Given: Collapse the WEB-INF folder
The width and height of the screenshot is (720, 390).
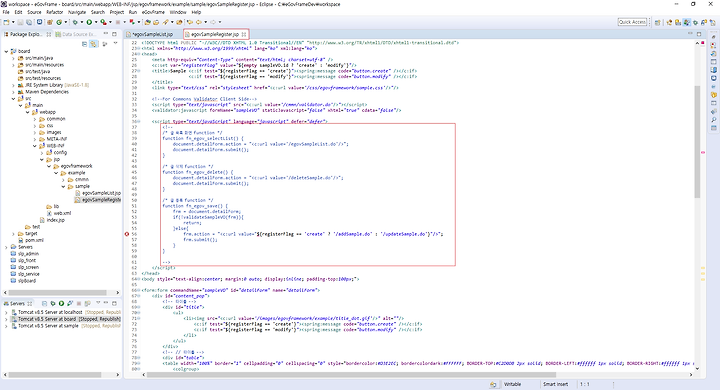Looking at the screenshot, I should 35,146.
